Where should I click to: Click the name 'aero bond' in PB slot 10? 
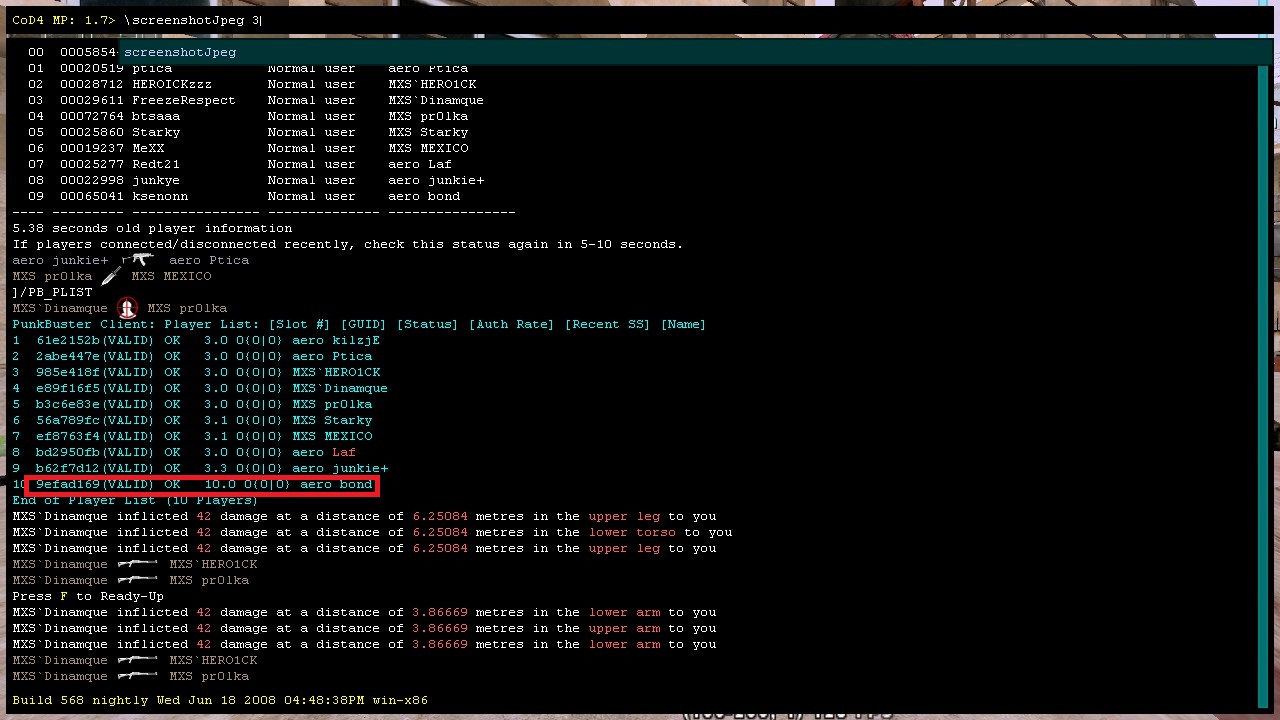tap(336, 484)
